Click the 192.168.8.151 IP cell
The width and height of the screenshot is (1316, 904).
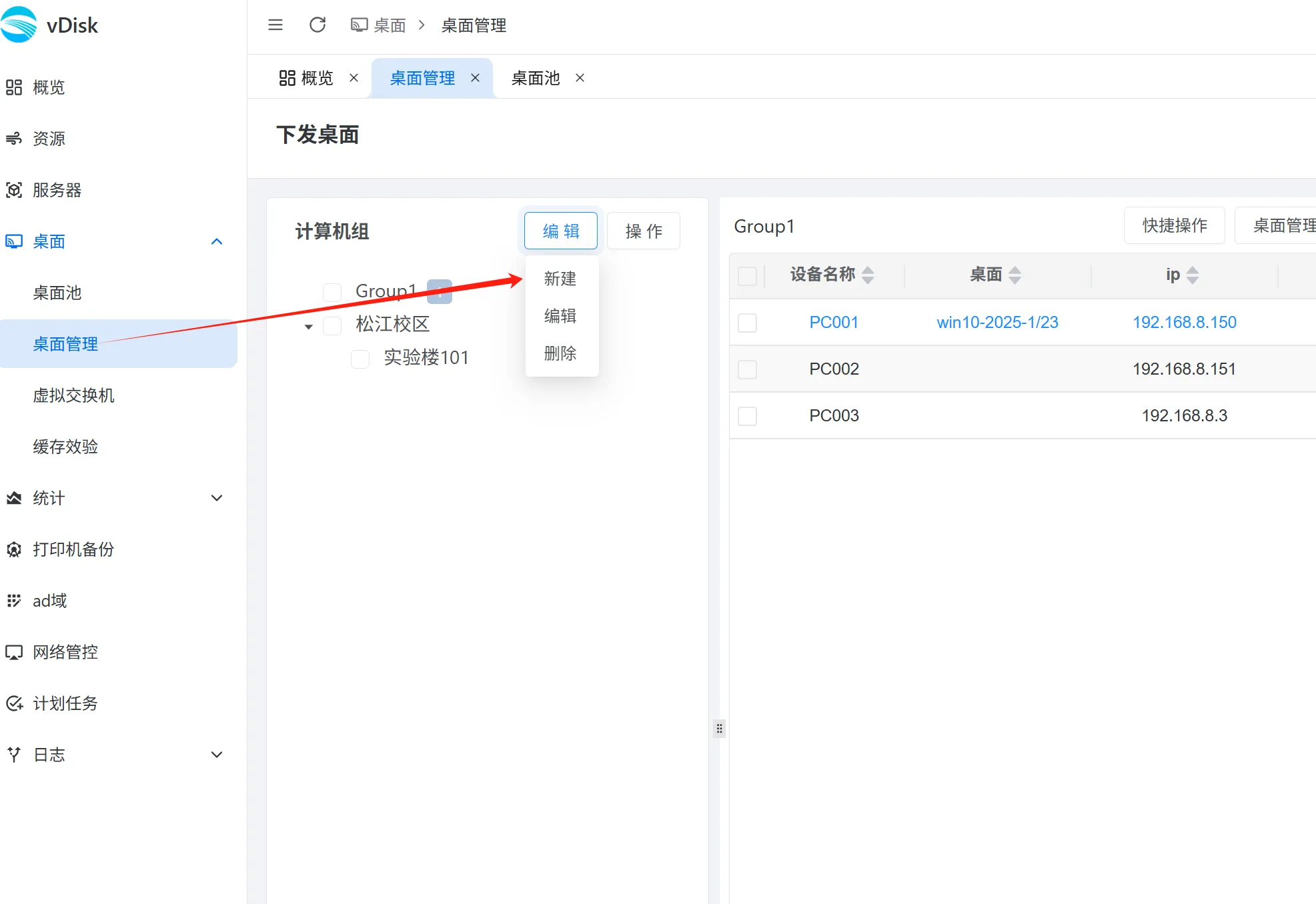point(1185,369)
